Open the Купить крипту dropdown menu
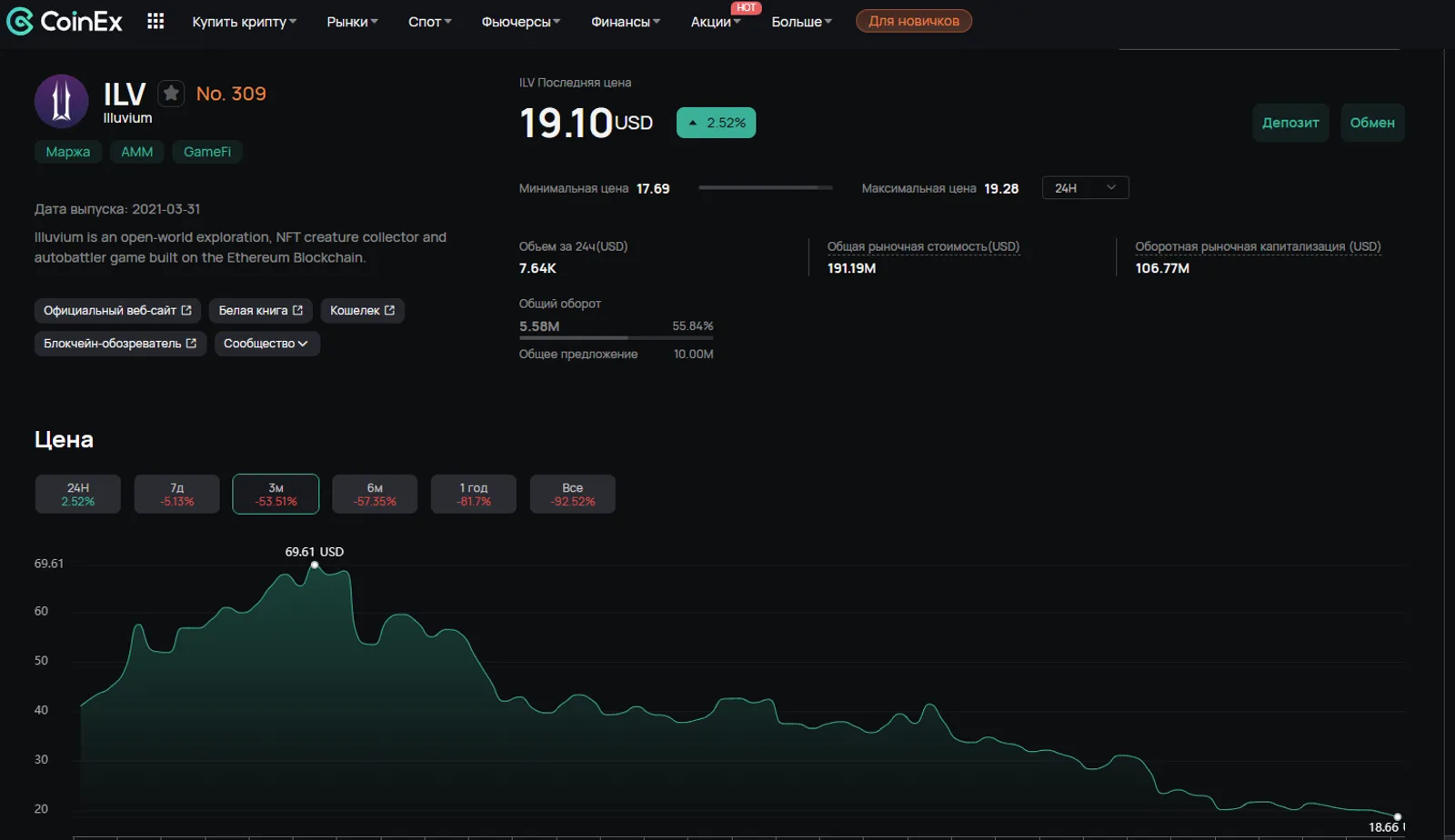Image resolution: width=1455 pixels, height=840 pixels. tap(244, 22)
